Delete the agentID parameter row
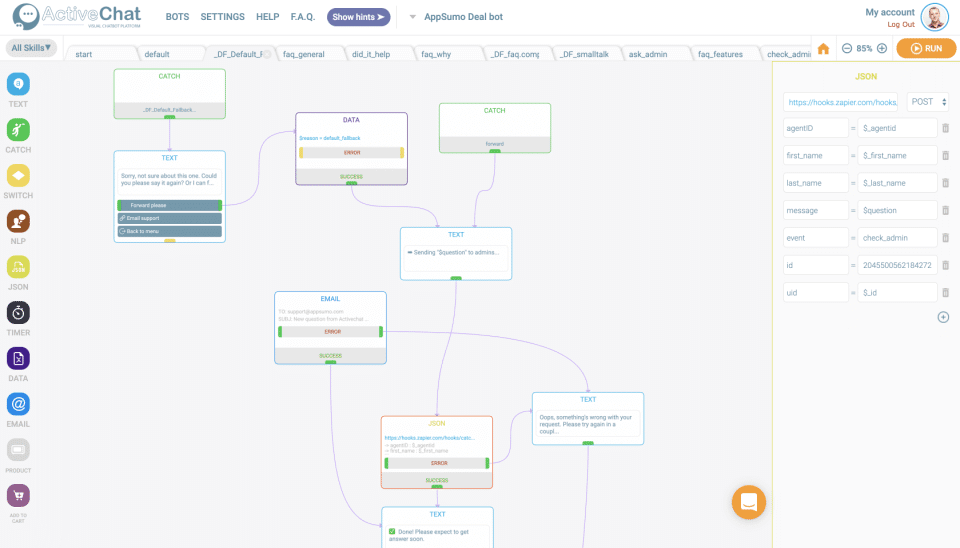Viewport: 960px width, 548px height. point(945,128)
